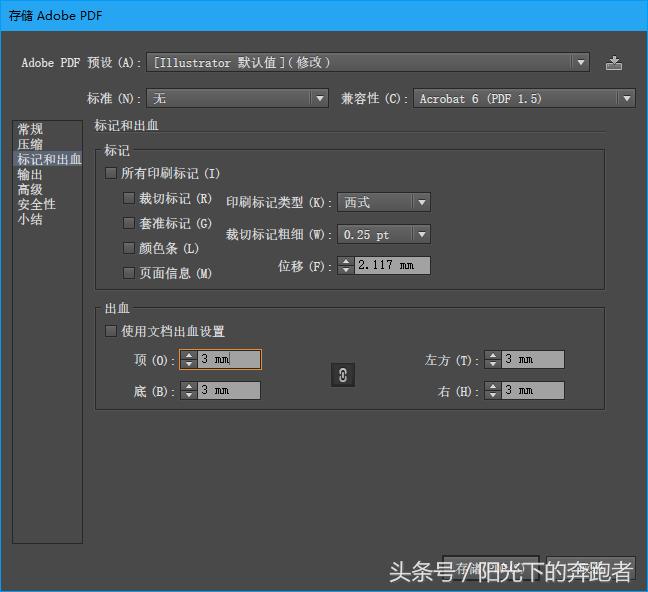The width and height of the screenshot is (648, 592).
Task: Open the 标准 (N) dropdown
Action: pyautogui.click(x=238, y=98)
